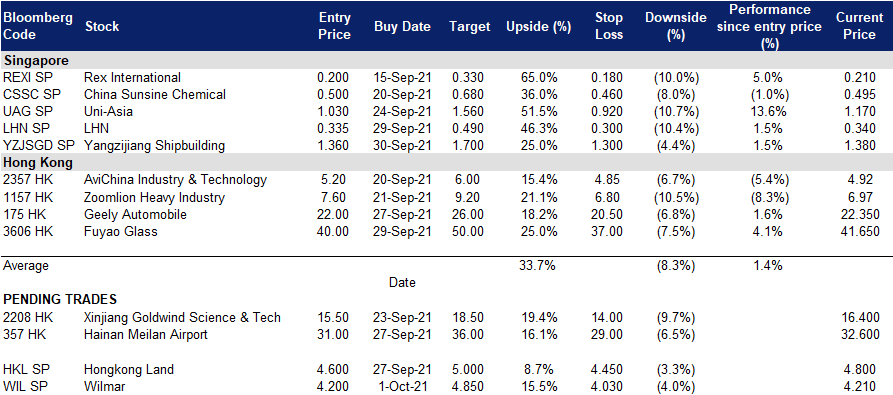Select the Singapore section header row
893x395 pixels.
(x=446, y=60)
